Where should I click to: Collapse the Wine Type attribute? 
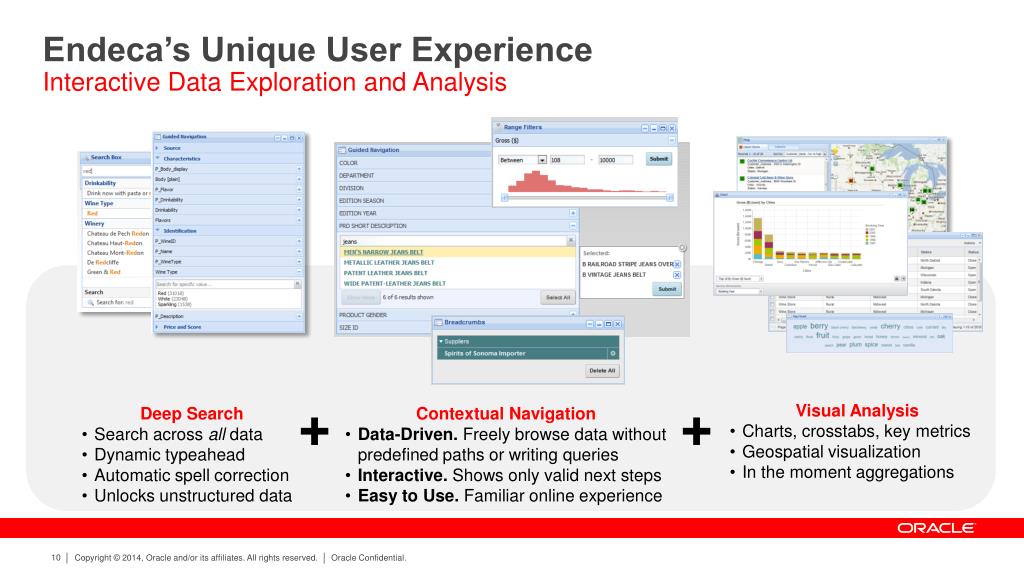tap(299, 272)
